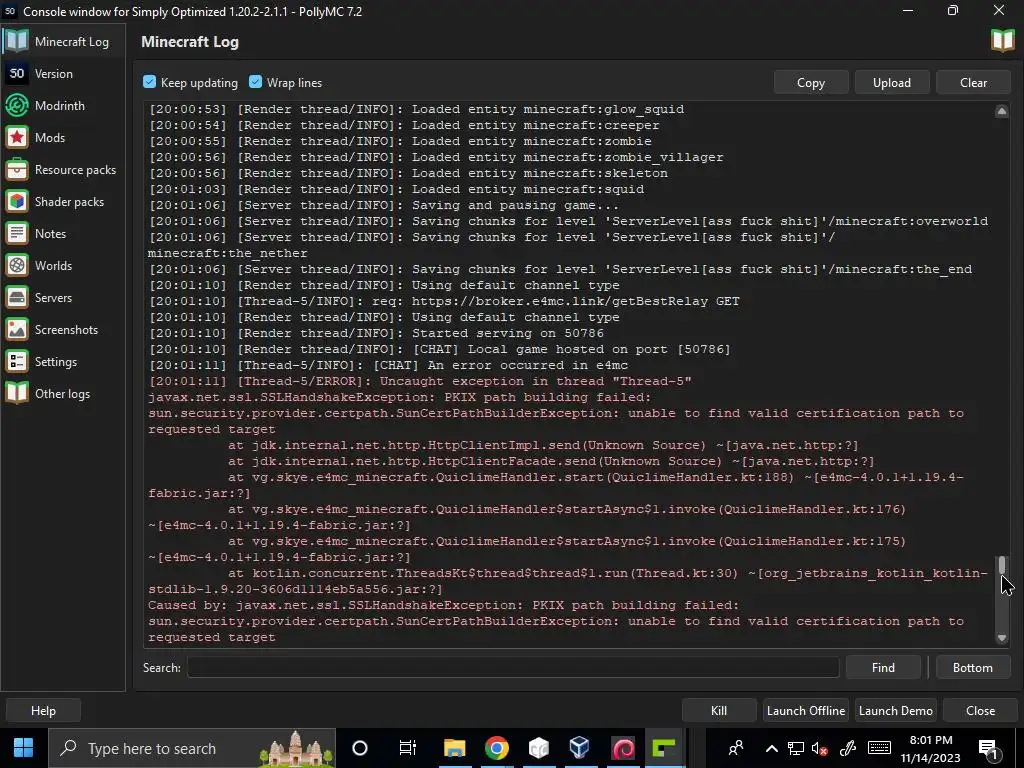Click the touch keyboard tray icon
The image size is (1024, 768).
click(879, 748)
